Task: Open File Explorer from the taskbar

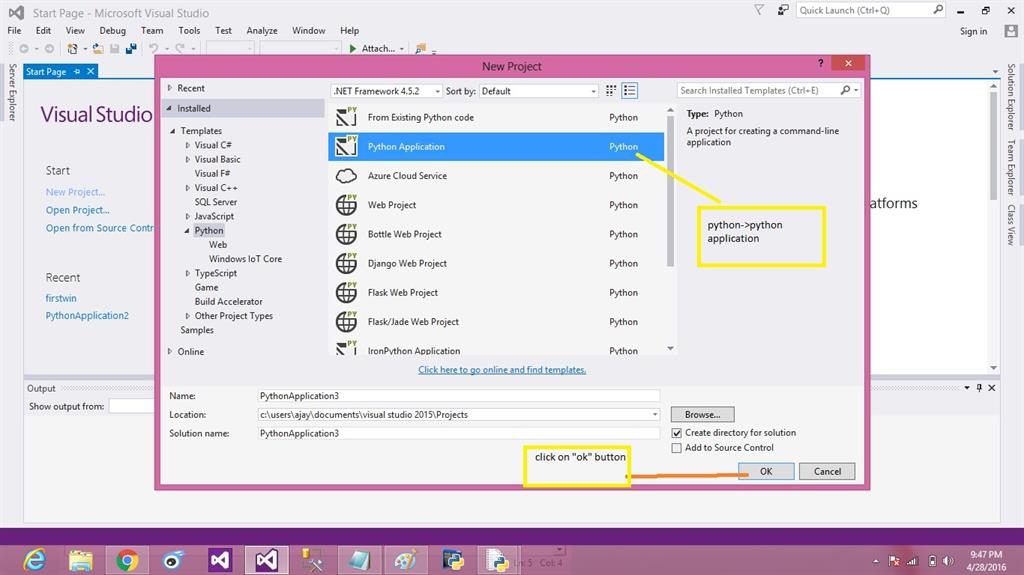Action: (x=81, y=560)
